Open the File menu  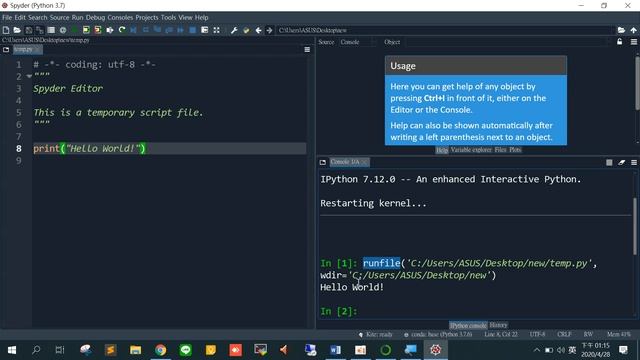[7, 18]
